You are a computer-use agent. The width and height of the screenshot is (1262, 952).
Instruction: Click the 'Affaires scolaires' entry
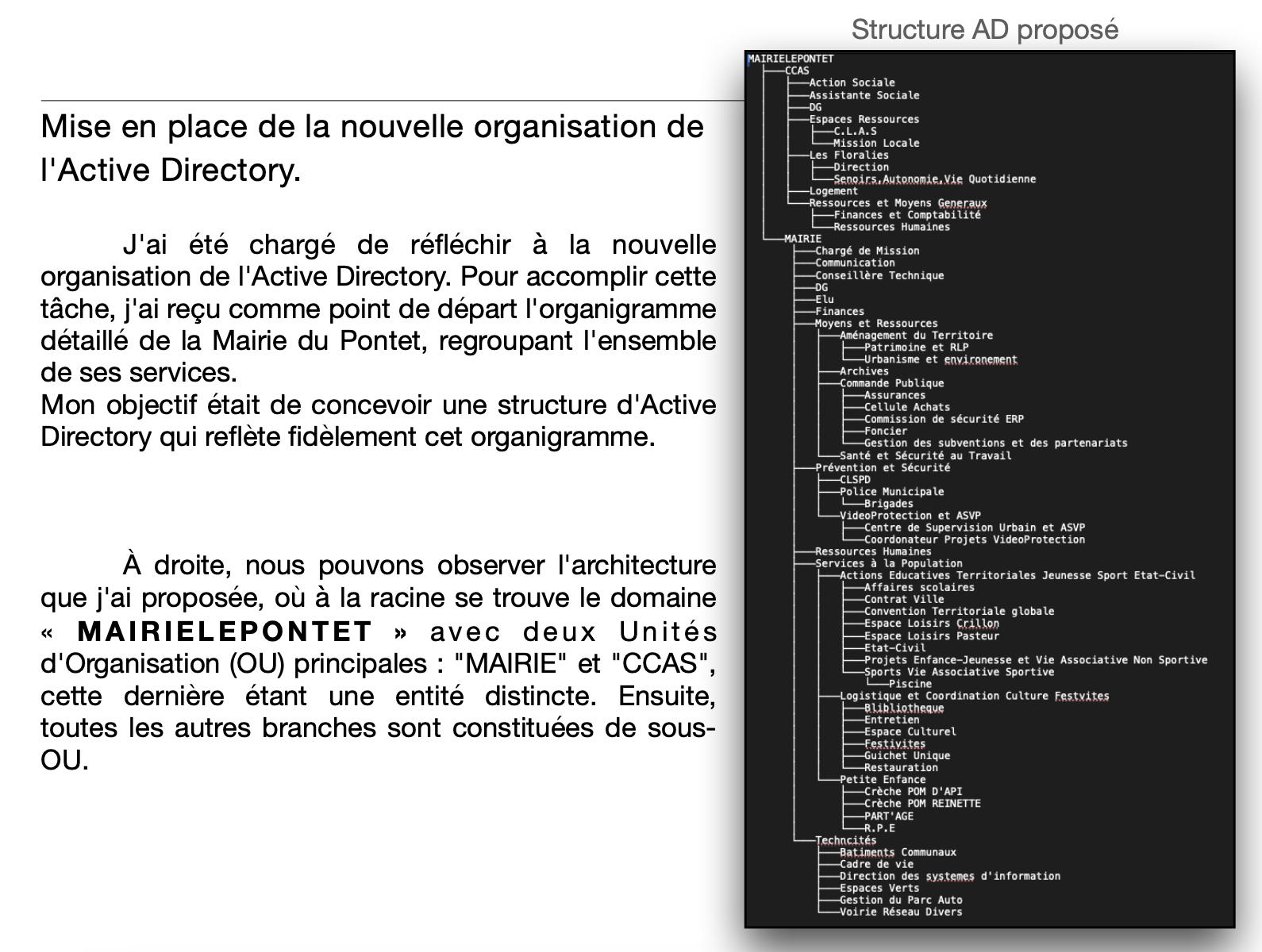pyautogui.click(x=919, y=588)
